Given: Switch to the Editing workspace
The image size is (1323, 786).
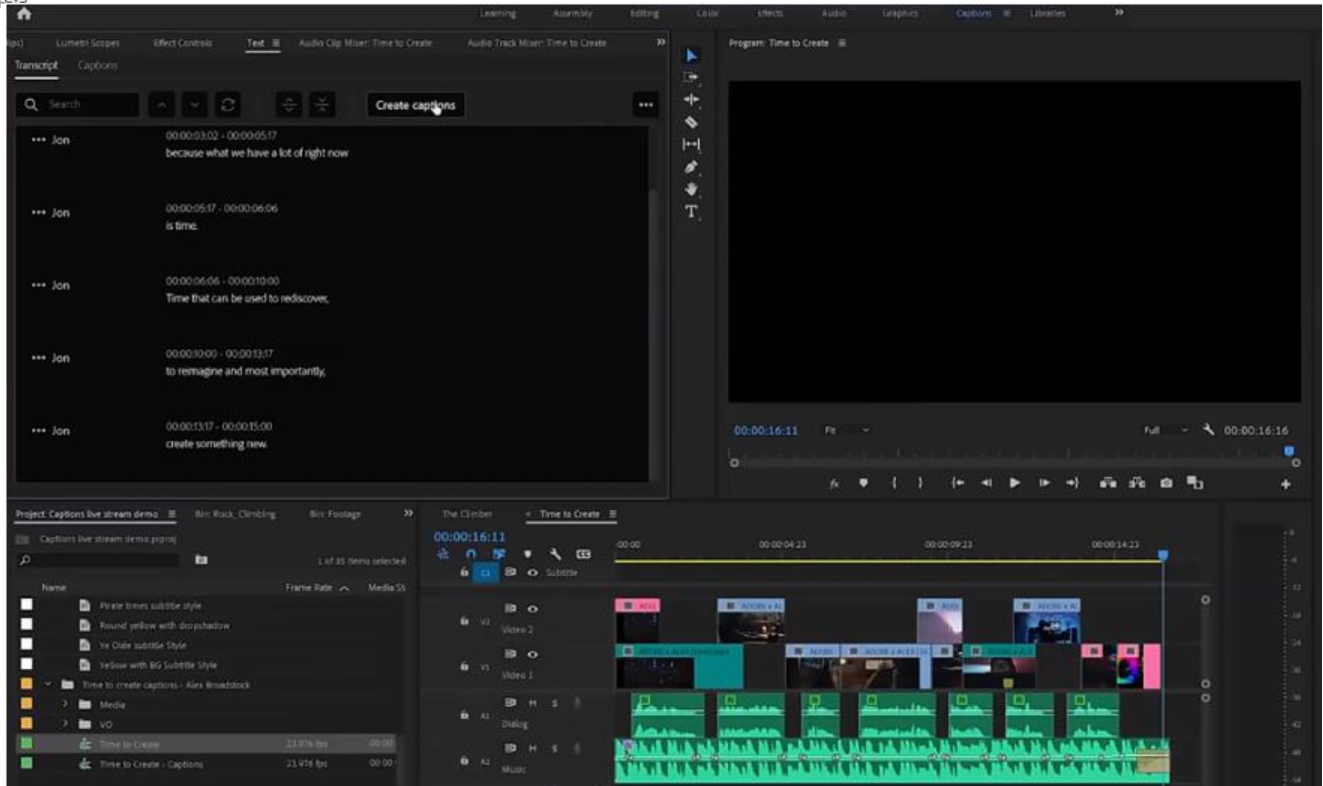Looking at the screenshot, I should coord(645,13).
